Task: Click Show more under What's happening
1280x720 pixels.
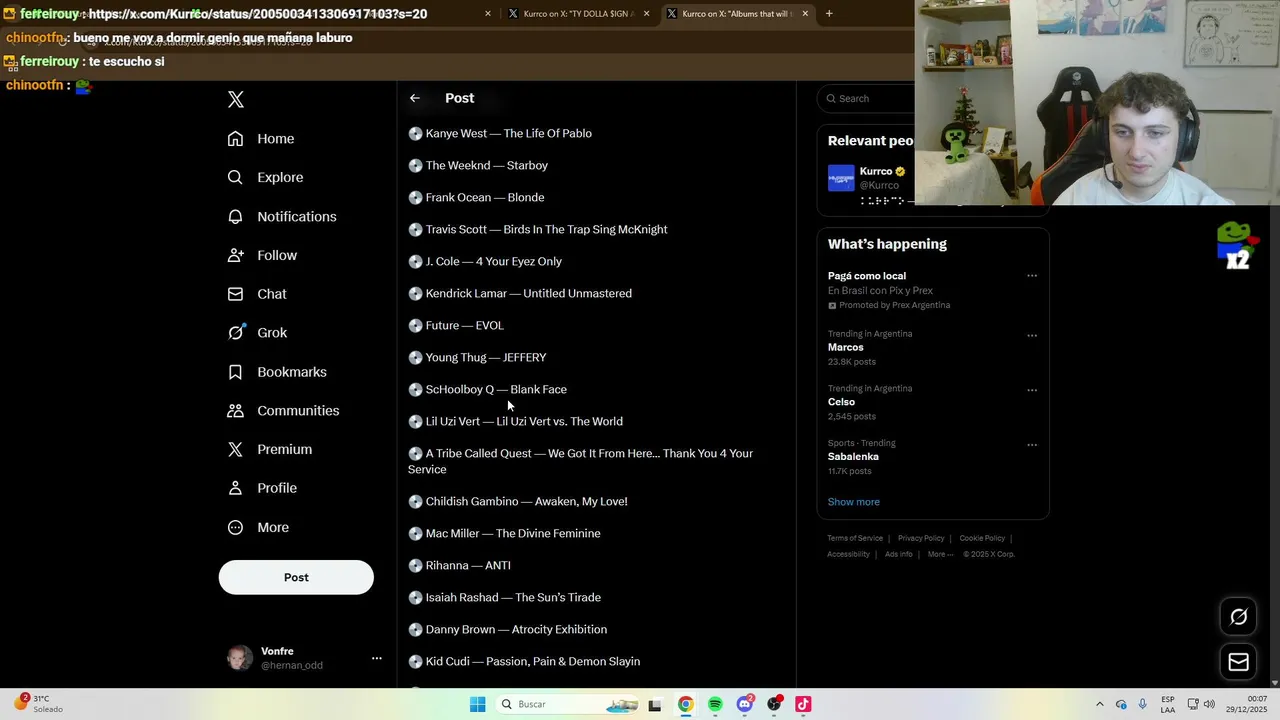Action: (x=853, y=502)
